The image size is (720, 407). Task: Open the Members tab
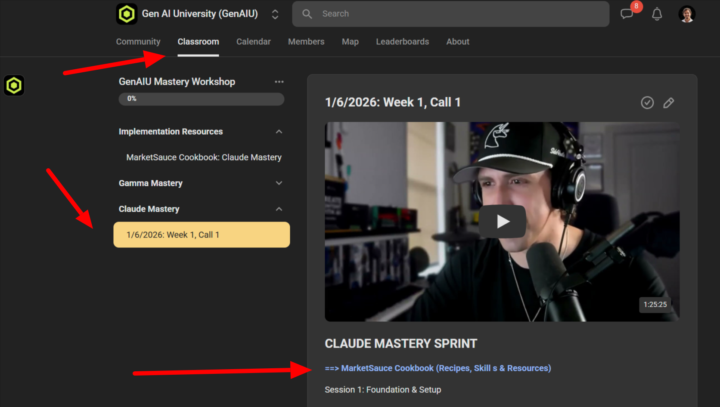[306, 42]
